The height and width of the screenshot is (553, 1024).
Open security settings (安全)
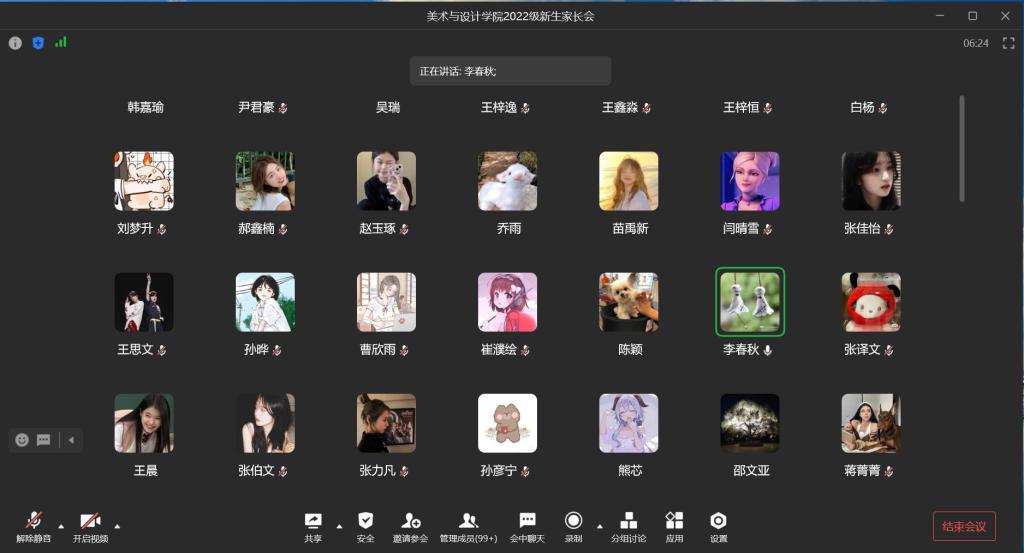(x=366, y=527)
